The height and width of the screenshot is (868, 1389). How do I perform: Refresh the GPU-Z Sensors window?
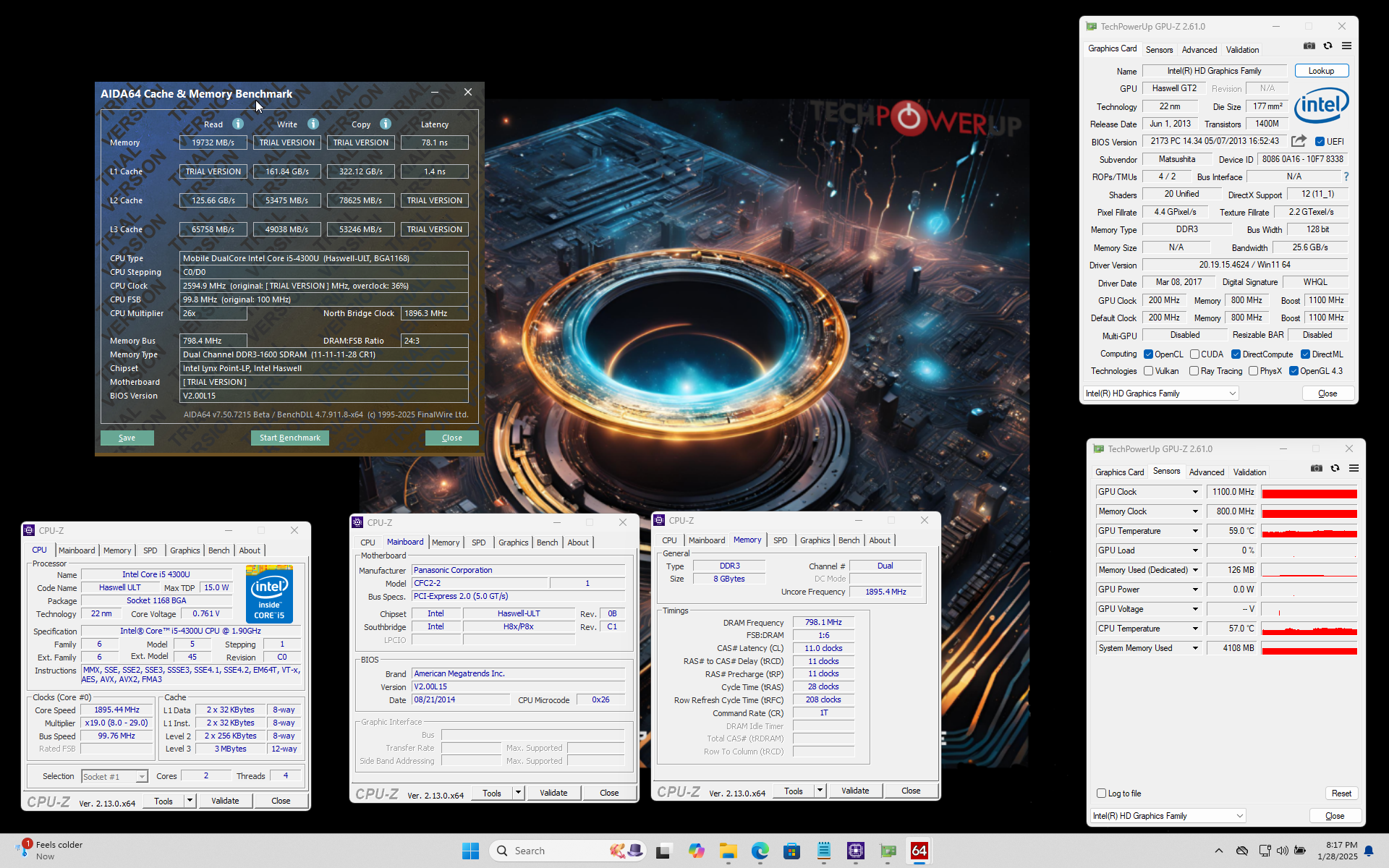pos(1335,468)
